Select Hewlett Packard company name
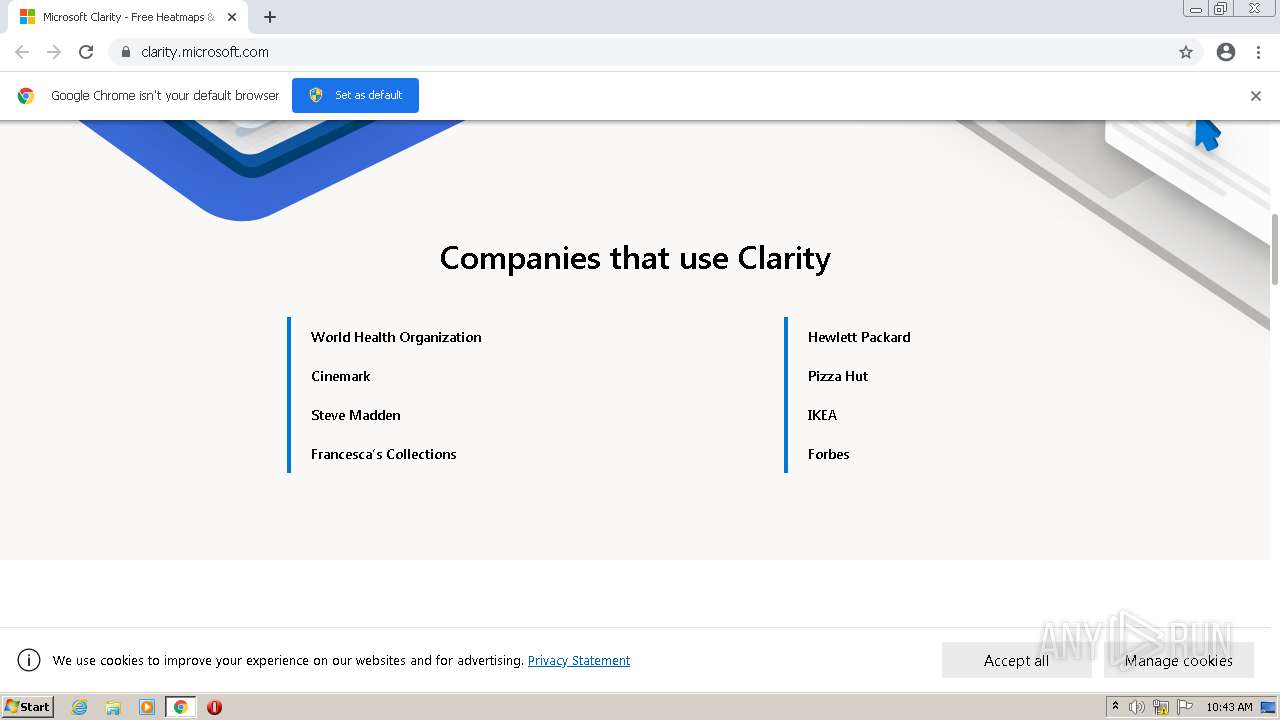Screen dimensions: 1280x720 pos(859,337)
